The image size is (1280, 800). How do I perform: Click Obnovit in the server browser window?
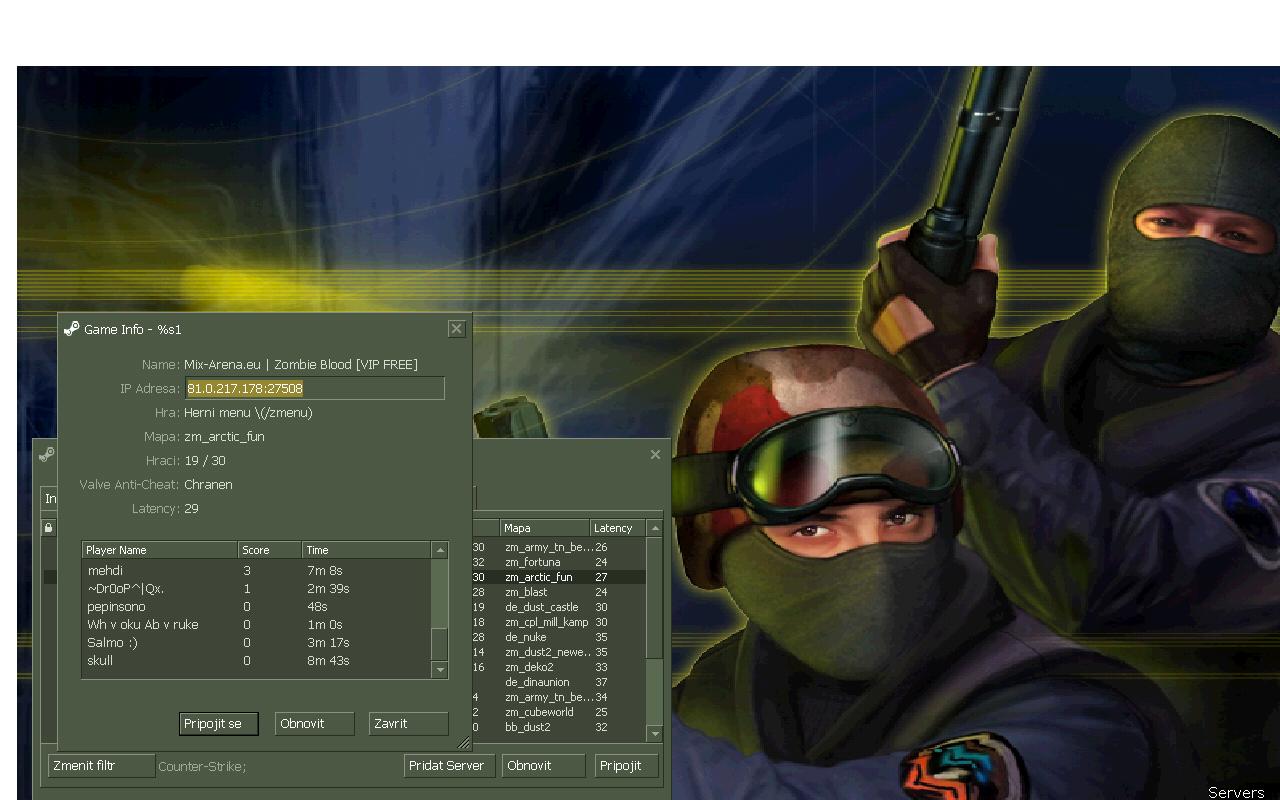pyautogui.click(x=543, y=766)
